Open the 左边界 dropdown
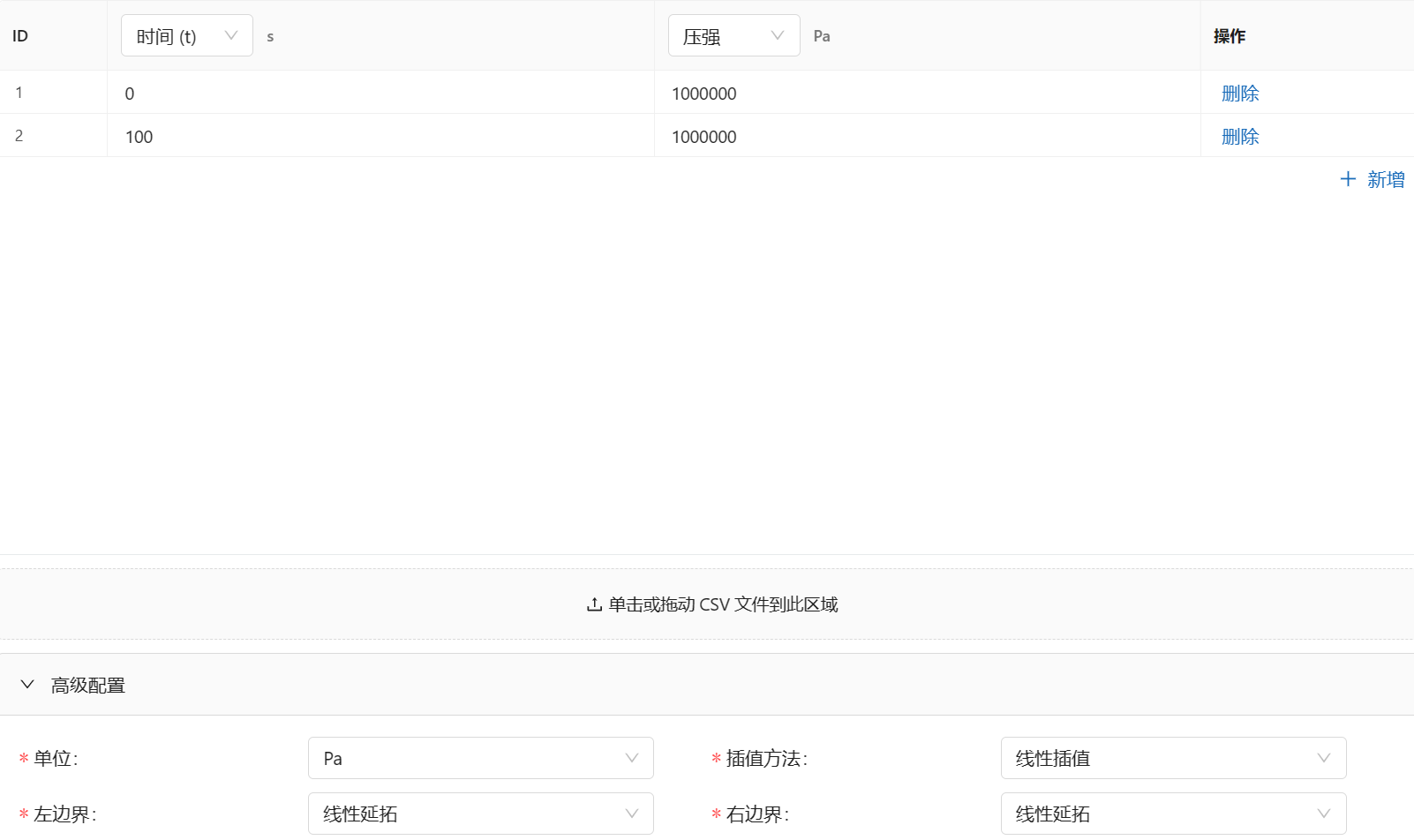The height and width of the screenshot is (840, 1414). [x=481, y=814]
